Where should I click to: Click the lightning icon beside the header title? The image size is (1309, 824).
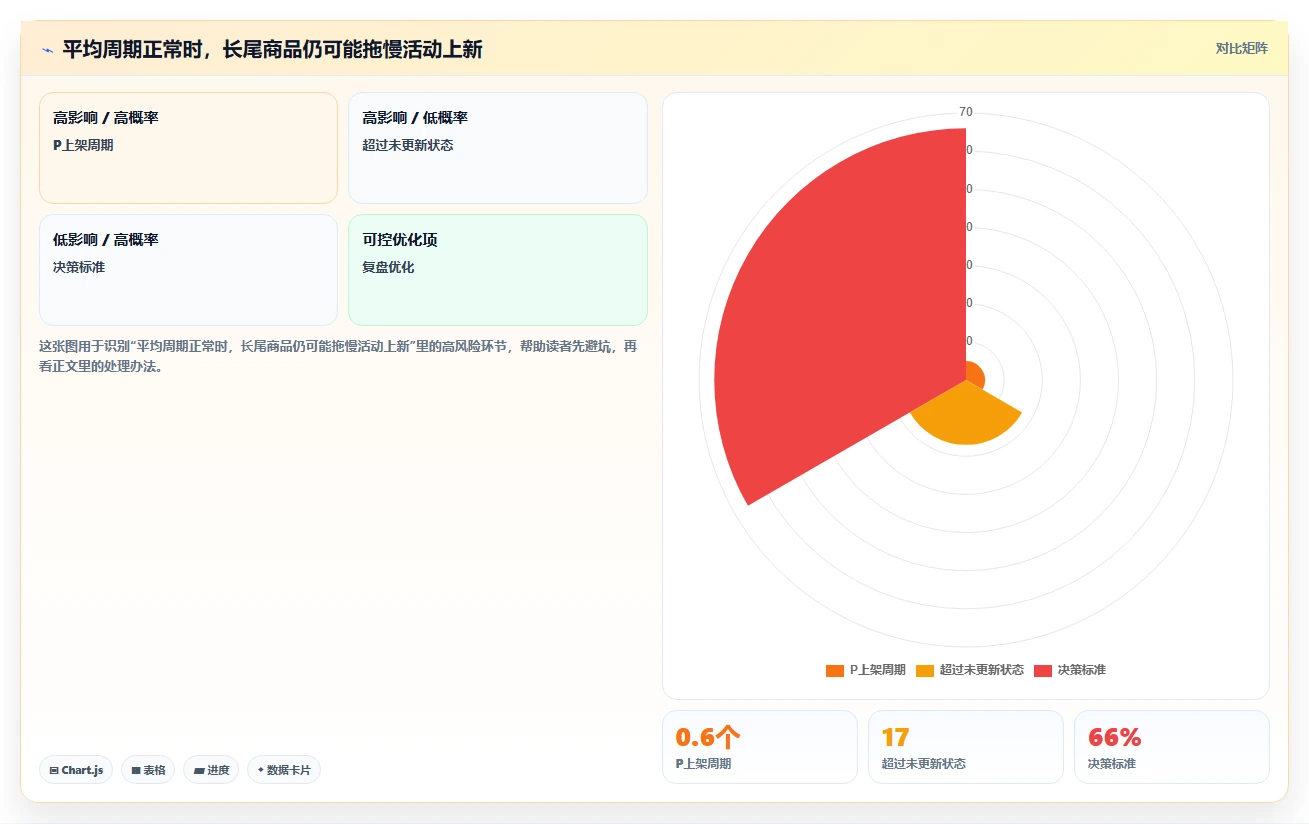pos(48,50)
